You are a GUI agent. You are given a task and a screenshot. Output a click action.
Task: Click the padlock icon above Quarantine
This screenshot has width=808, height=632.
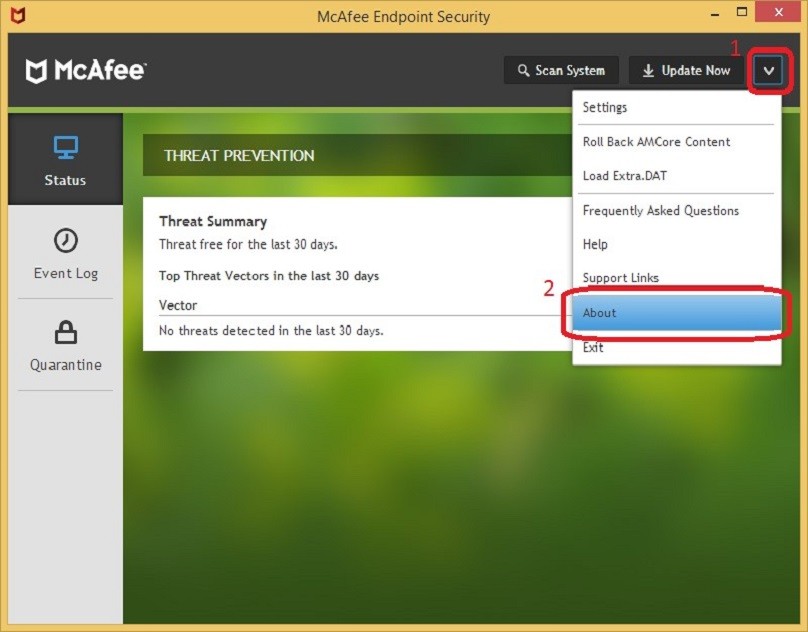tap(66, 332)
